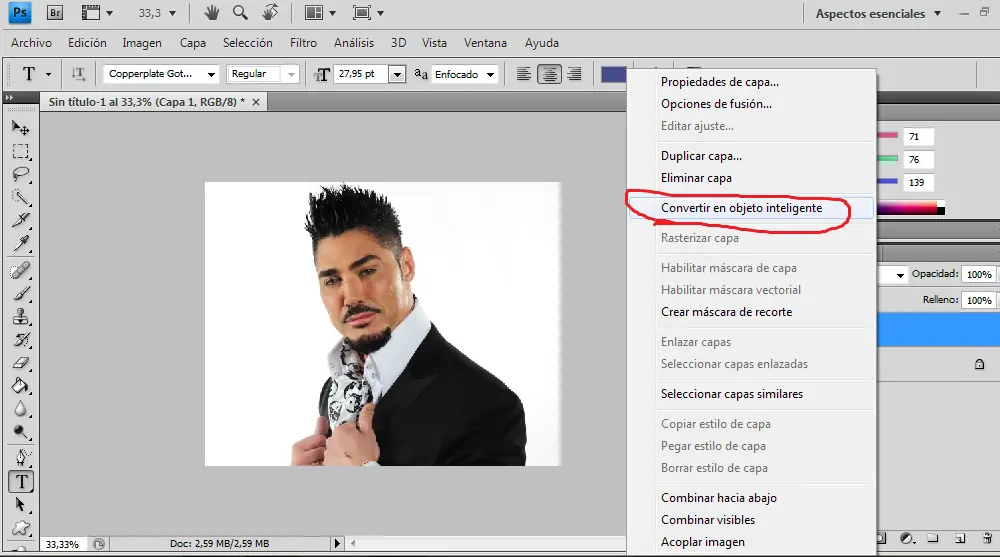Click Convertir en objeto inteligente
Image resolution: width=1000 pixels, height=557 pixels.
click(741, 208)
